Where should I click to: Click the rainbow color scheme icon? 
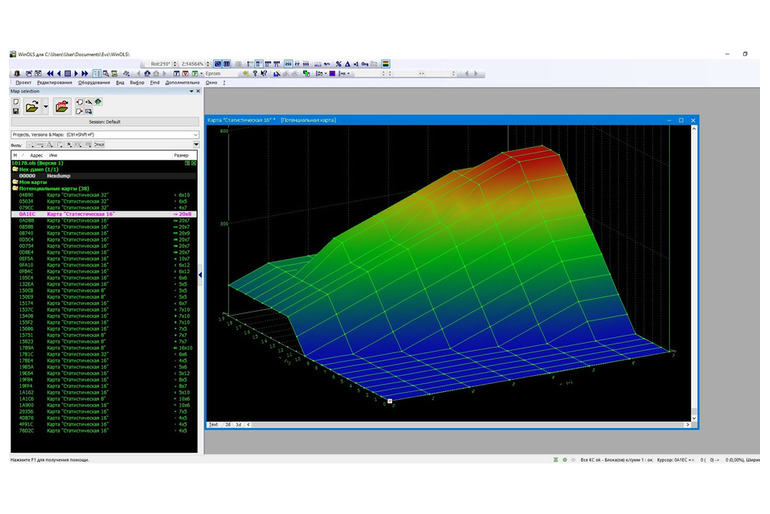pyautogui.click(x=386, y=64)
